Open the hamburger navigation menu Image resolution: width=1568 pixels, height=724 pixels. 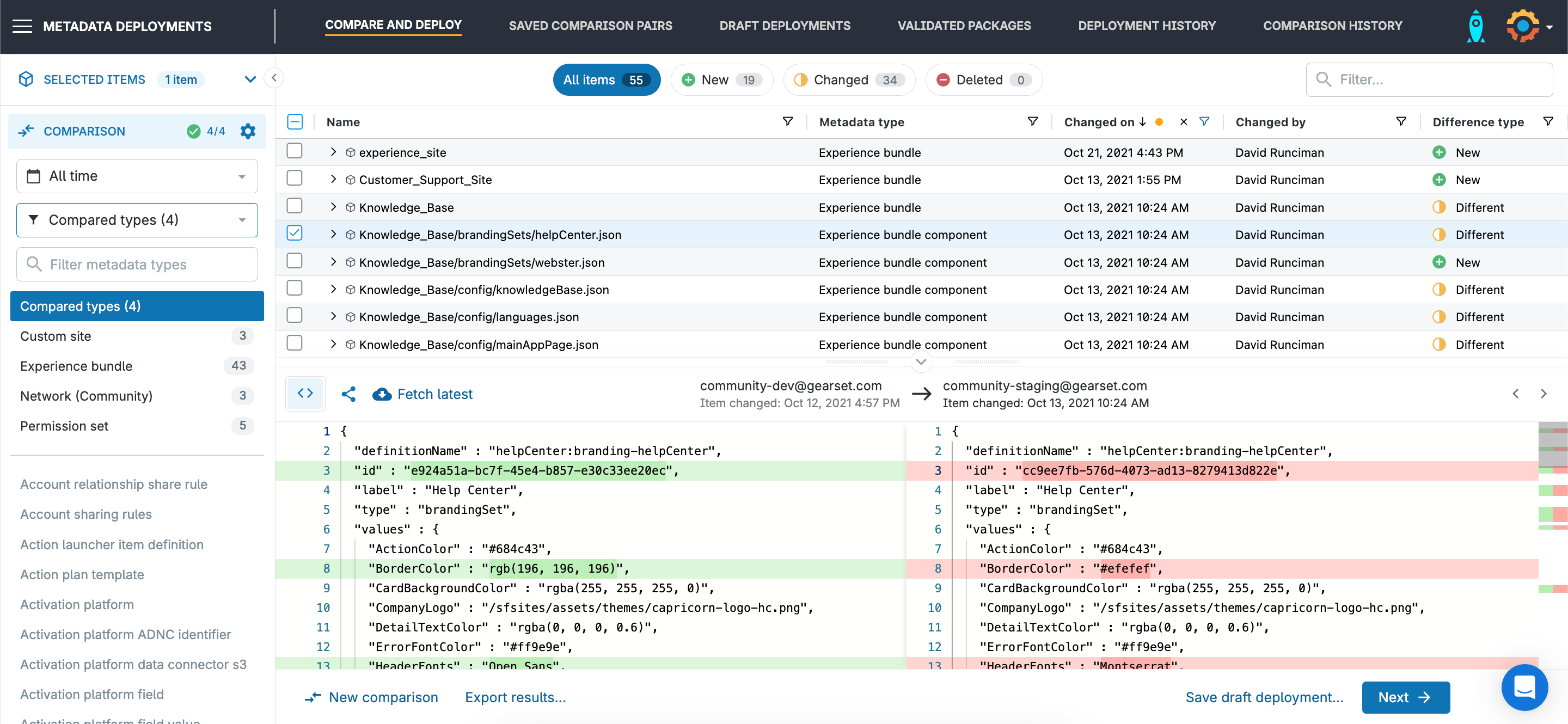click(x=22, y=26)
